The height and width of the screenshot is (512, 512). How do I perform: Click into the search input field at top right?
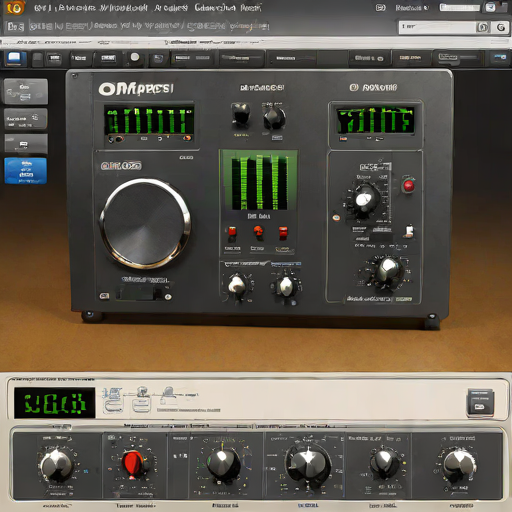click(437, 27)
